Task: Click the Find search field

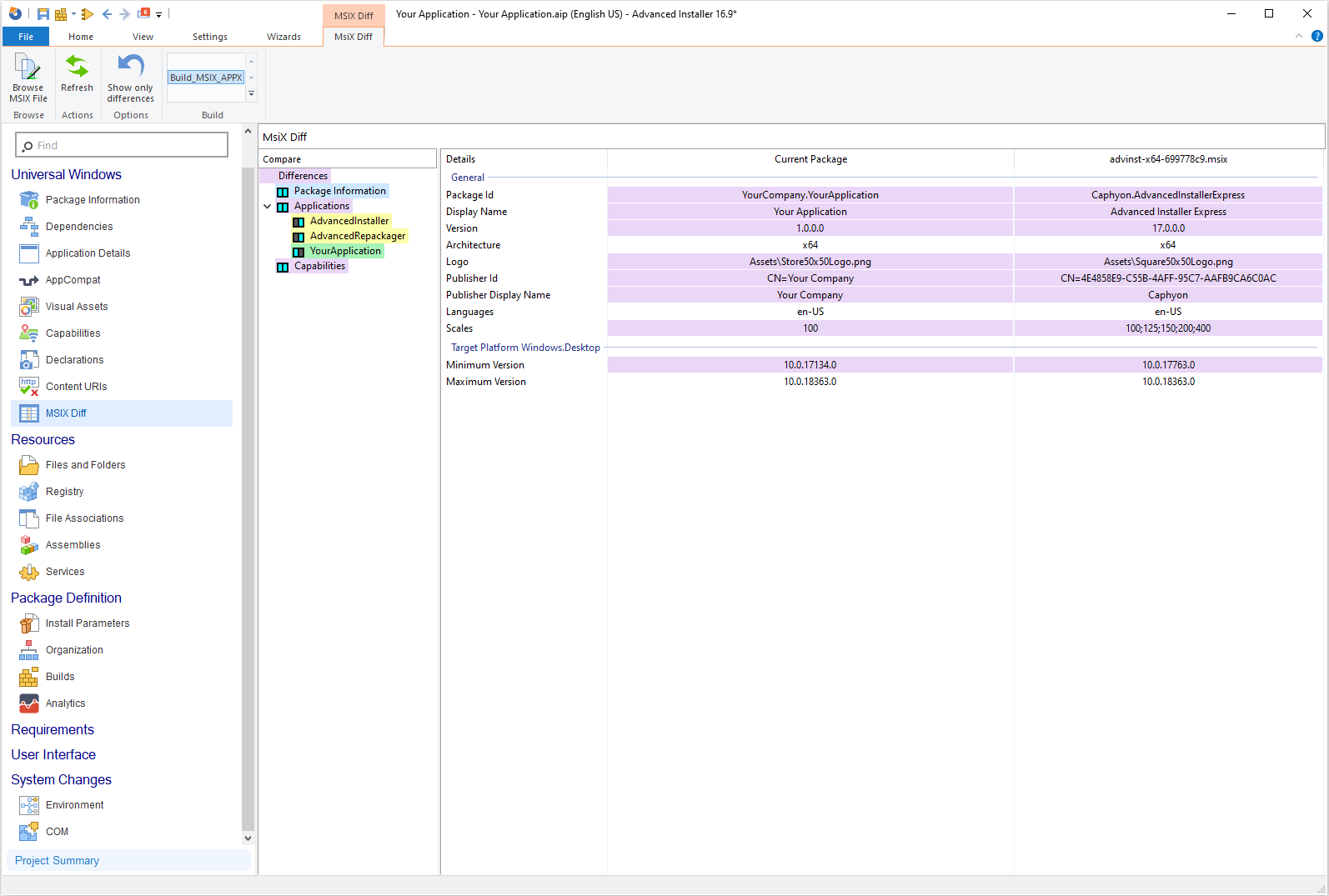Action: [122, 145]
